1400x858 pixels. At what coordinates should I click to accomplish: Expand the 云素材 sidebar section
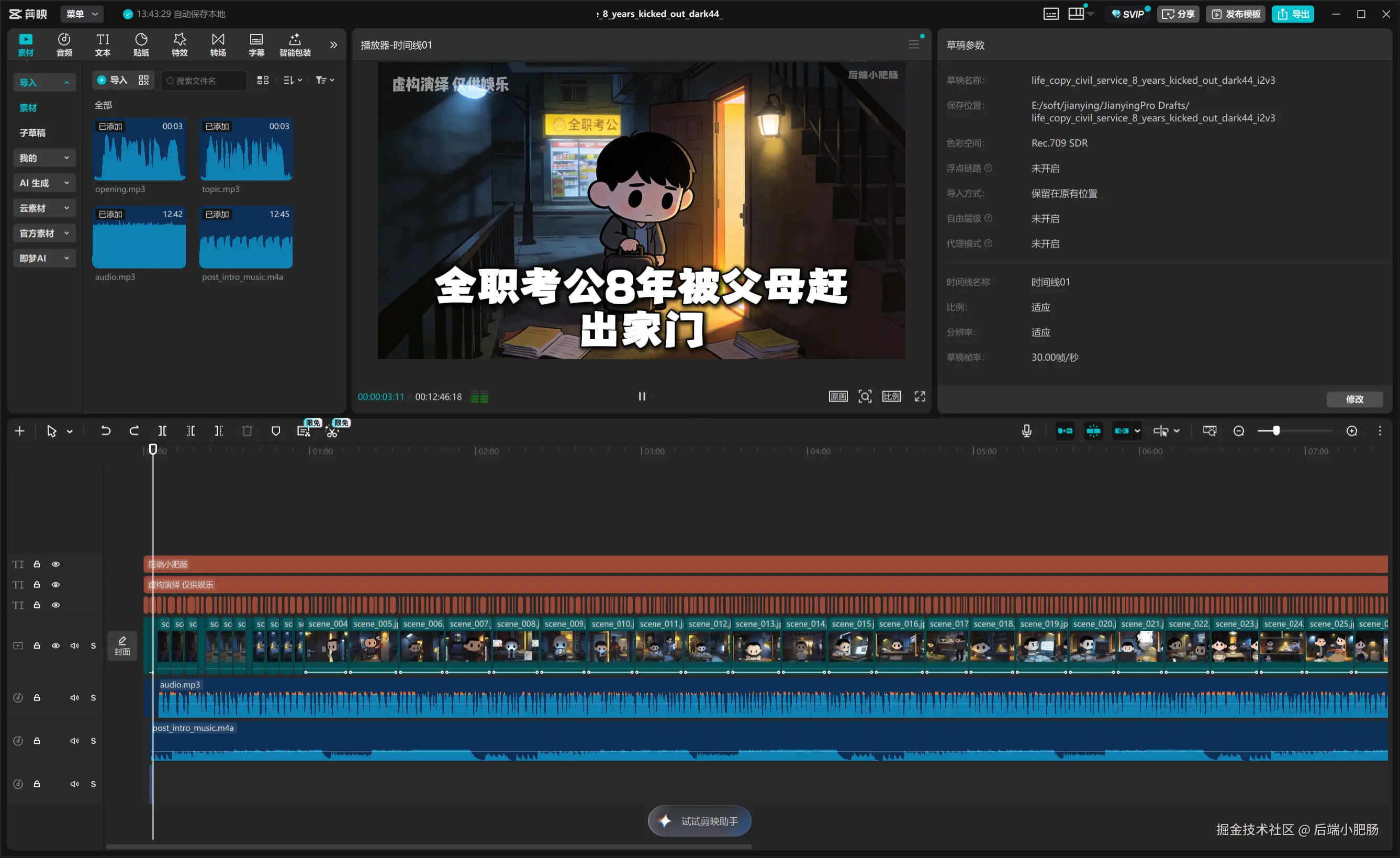click(44, 208)
